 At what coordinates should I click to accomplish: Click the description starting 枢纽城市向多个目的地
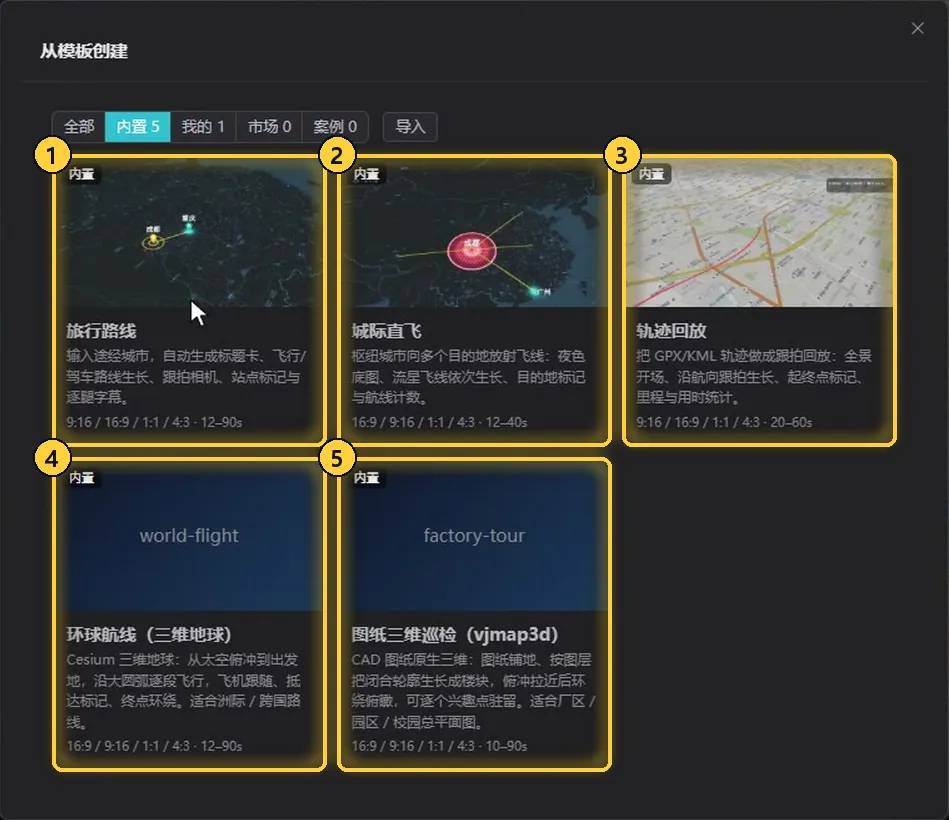[468, 376]
